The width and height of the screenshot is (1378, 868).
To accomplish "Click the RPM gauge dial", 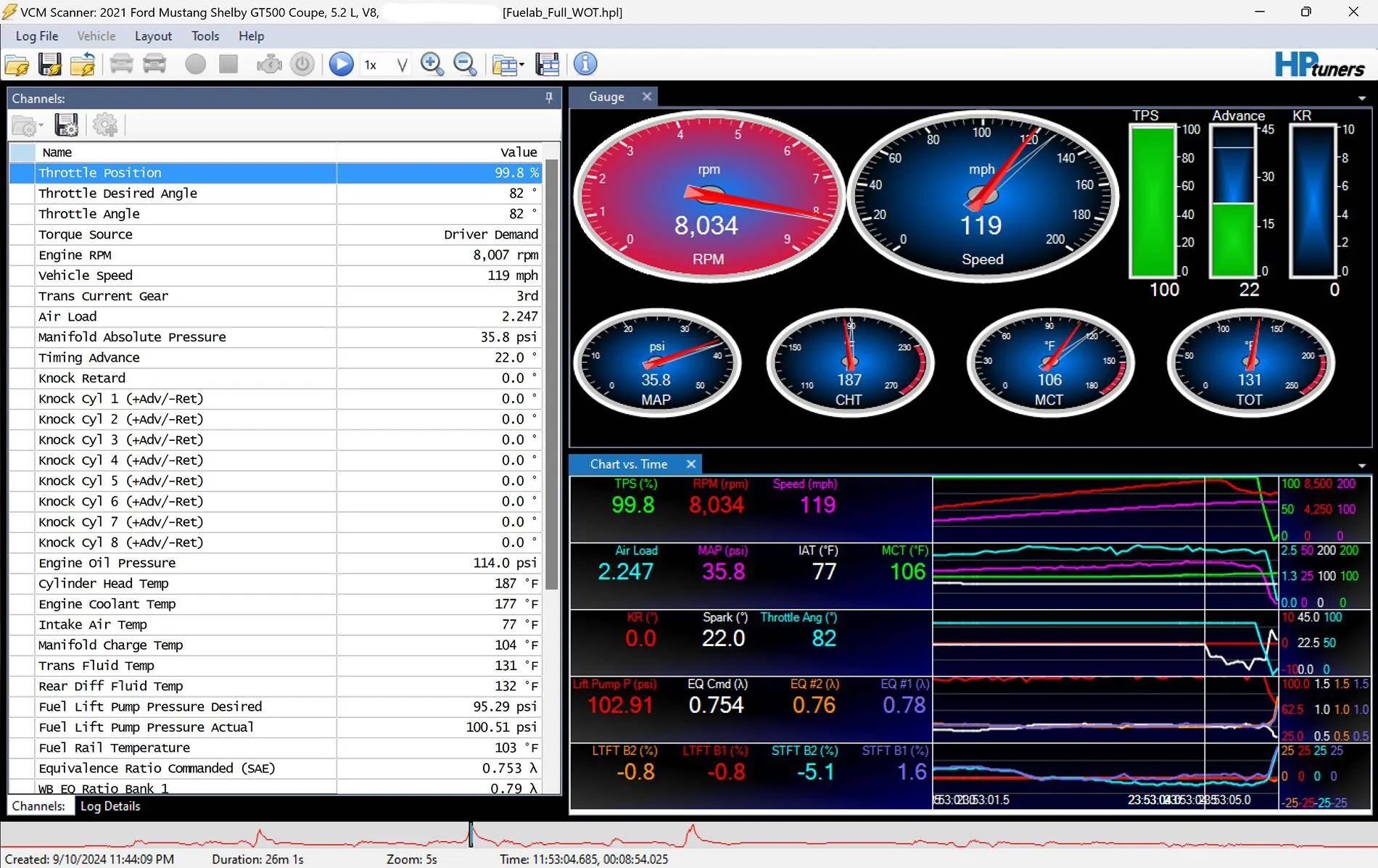I will click(709, 196).
